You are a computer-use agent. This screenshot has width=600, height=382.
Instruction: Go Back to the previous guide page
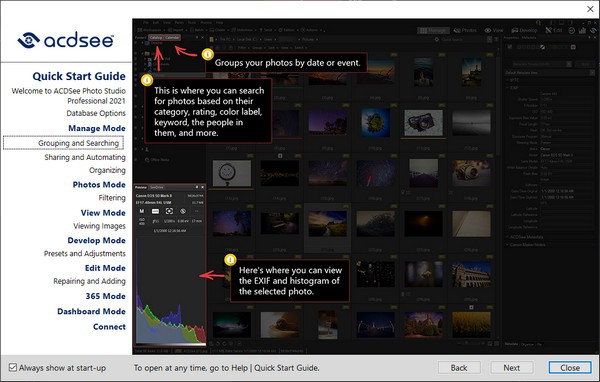459,368
